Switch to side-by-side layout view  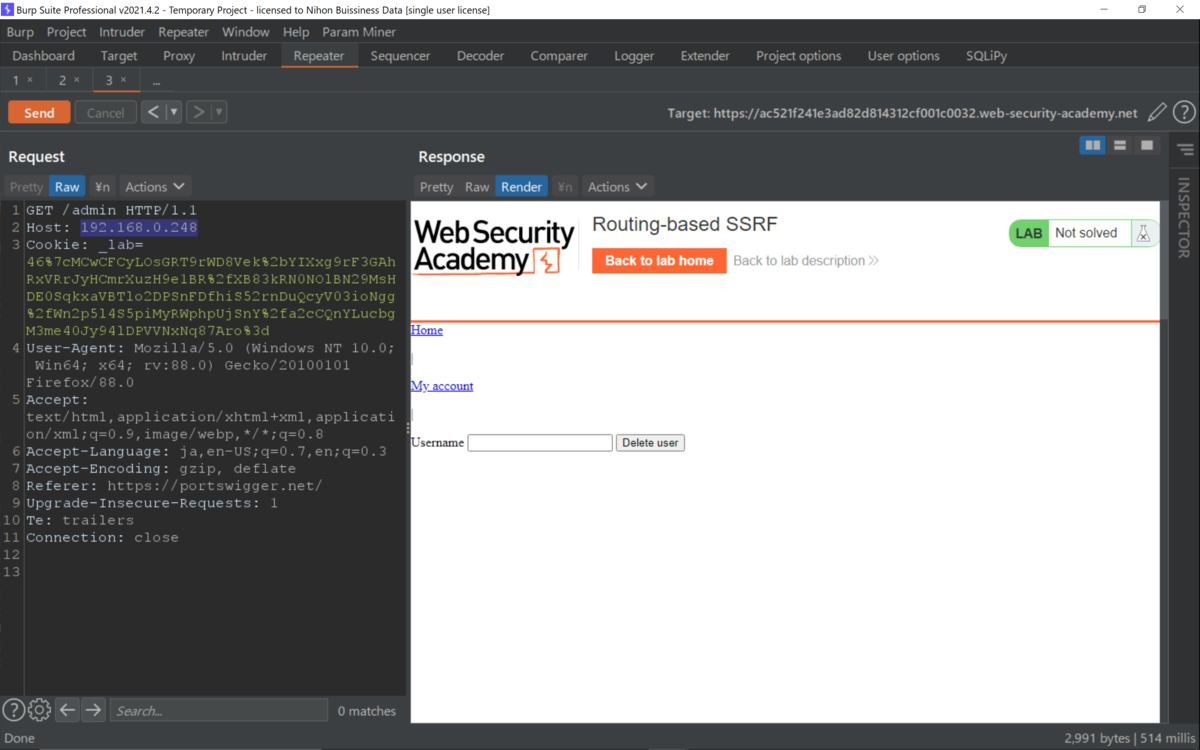[1093, 146]
